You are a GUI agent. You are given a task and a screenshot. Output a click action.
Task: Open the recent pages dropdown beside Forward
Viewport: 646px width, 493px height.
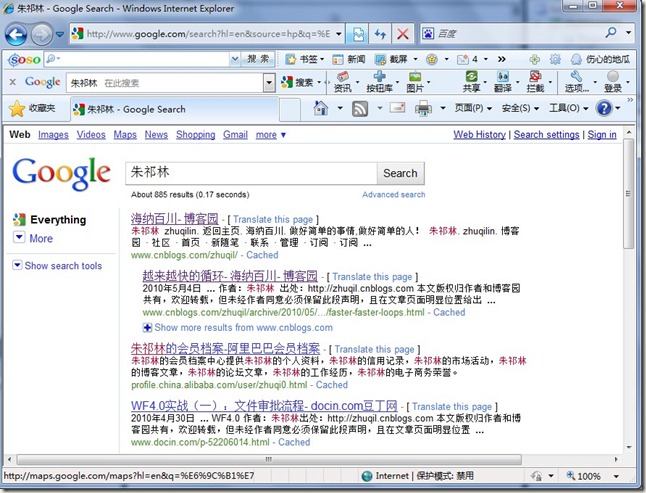pyautogui.click(x=60, y=34)
